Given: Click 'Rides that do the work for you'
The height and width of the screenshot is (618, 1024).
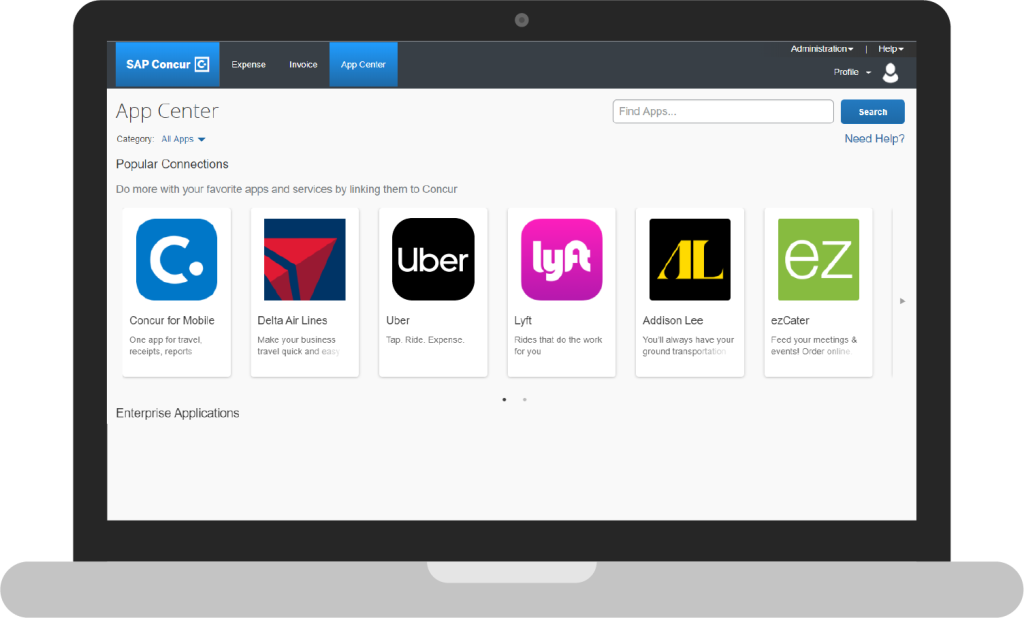Looking at the screenshot, I should pos(558,346).
